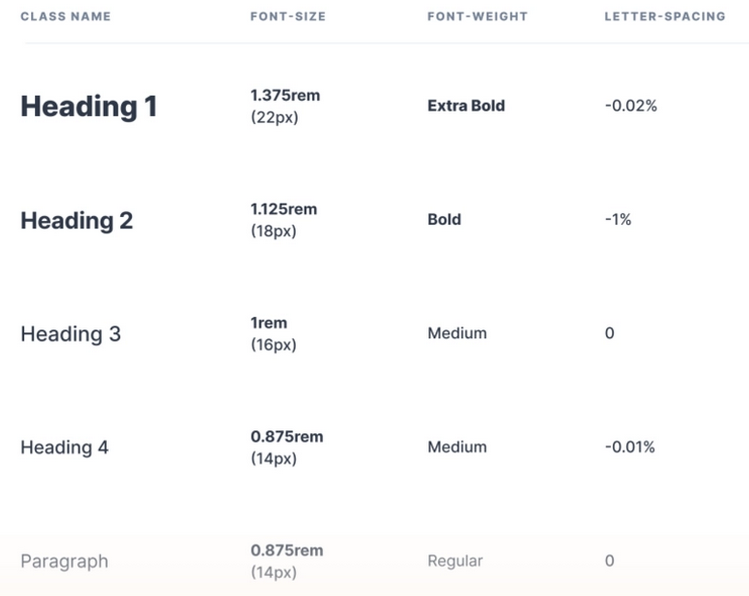Select the Heading 4 class name

click(64, 447)
